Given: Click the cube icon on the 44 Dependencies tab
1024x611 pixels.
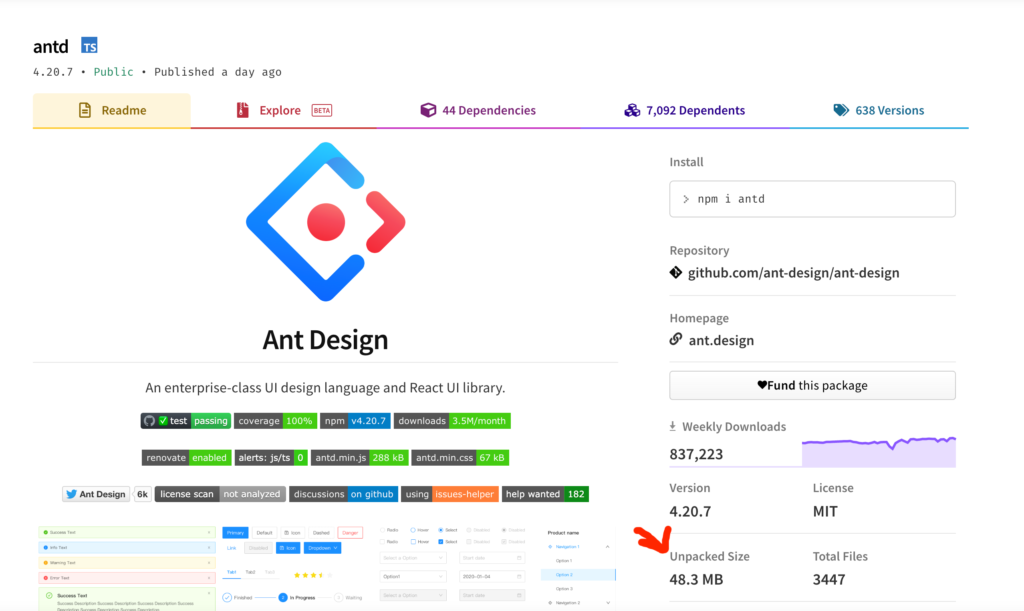Looking at the screenshot, I should 429,110.
